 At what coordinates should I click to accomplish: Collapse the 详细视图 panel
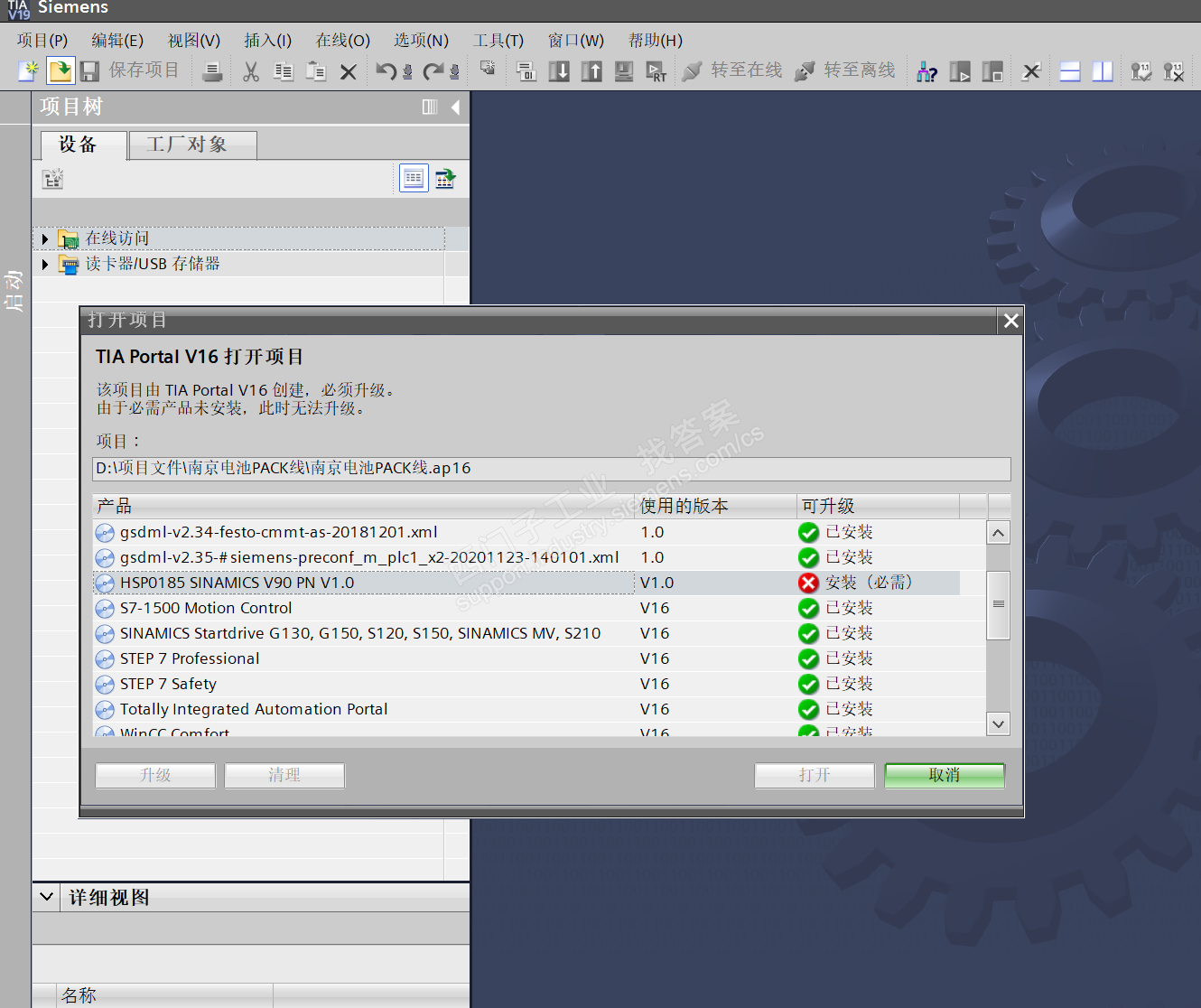[47, 897]
